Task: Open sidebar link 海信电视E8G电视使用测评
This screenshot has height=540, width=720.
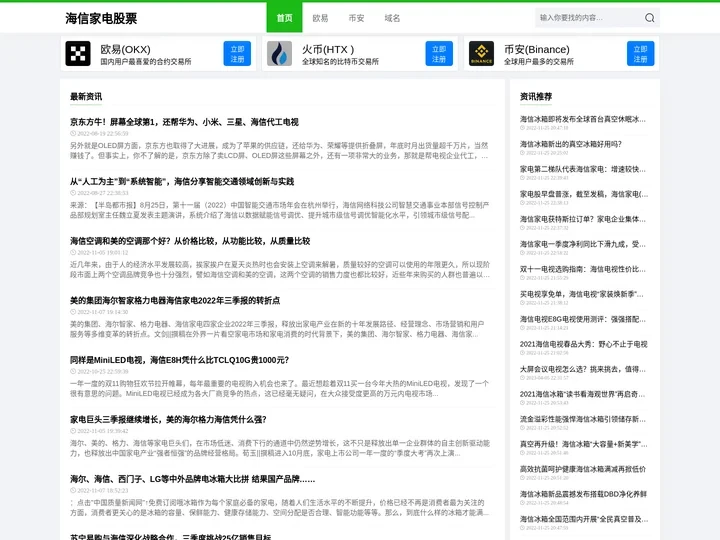Action: coord(583,319)
